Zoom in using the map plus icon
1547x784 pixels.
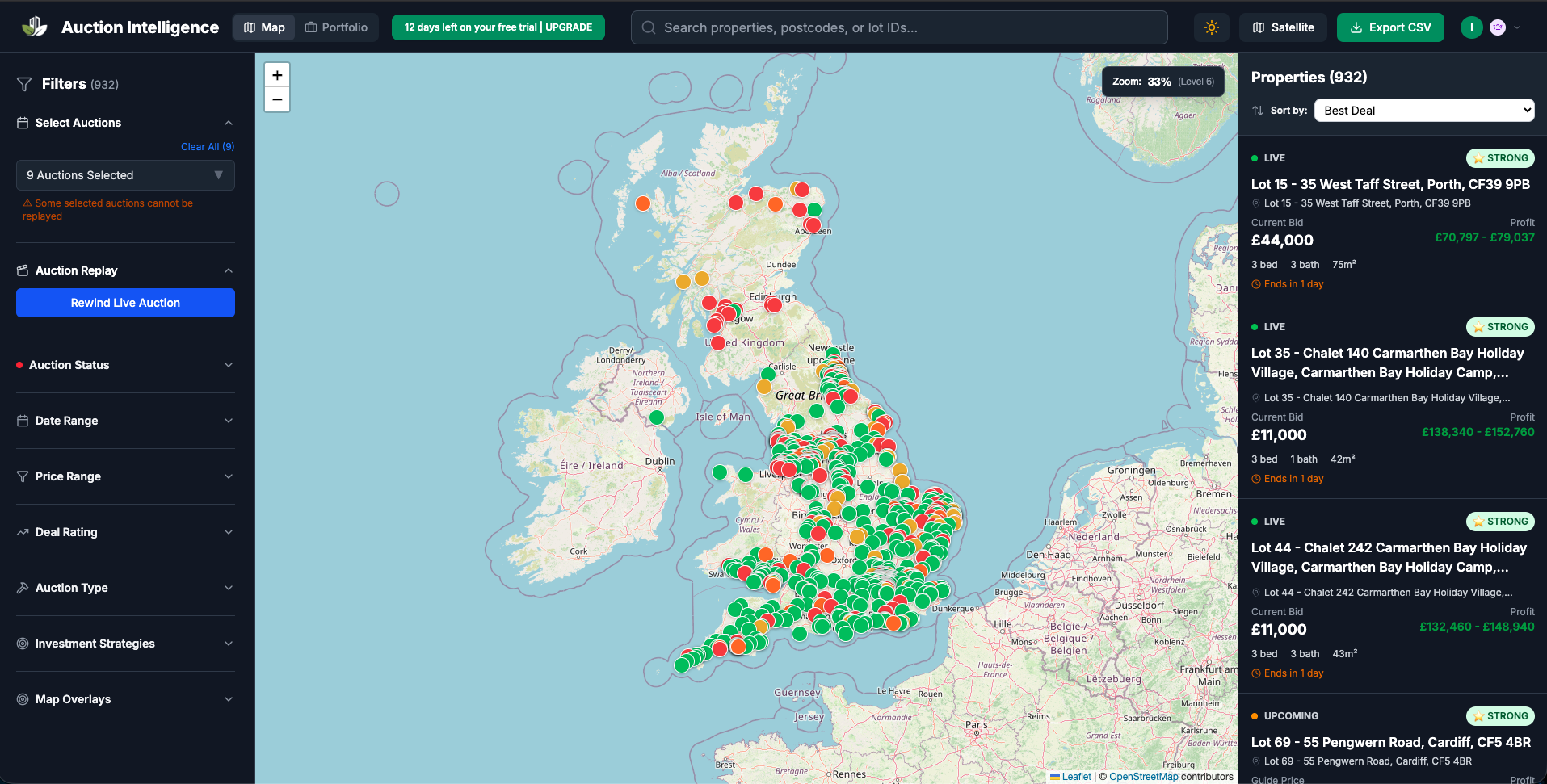tap(277, 74)
